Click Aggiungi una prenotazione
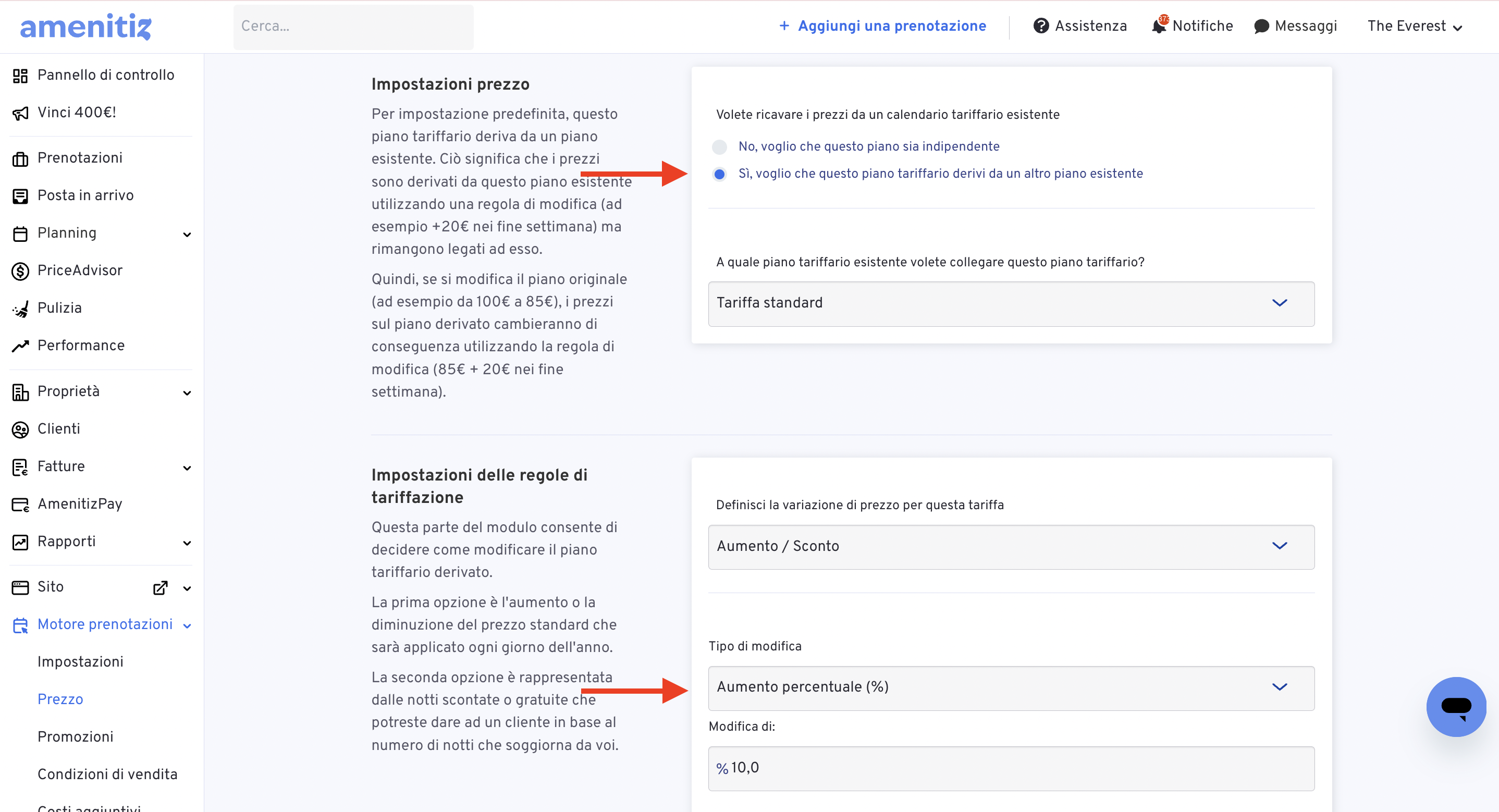Image resolution: width=1499 pixels, height=812 pixels. point(882,26)
